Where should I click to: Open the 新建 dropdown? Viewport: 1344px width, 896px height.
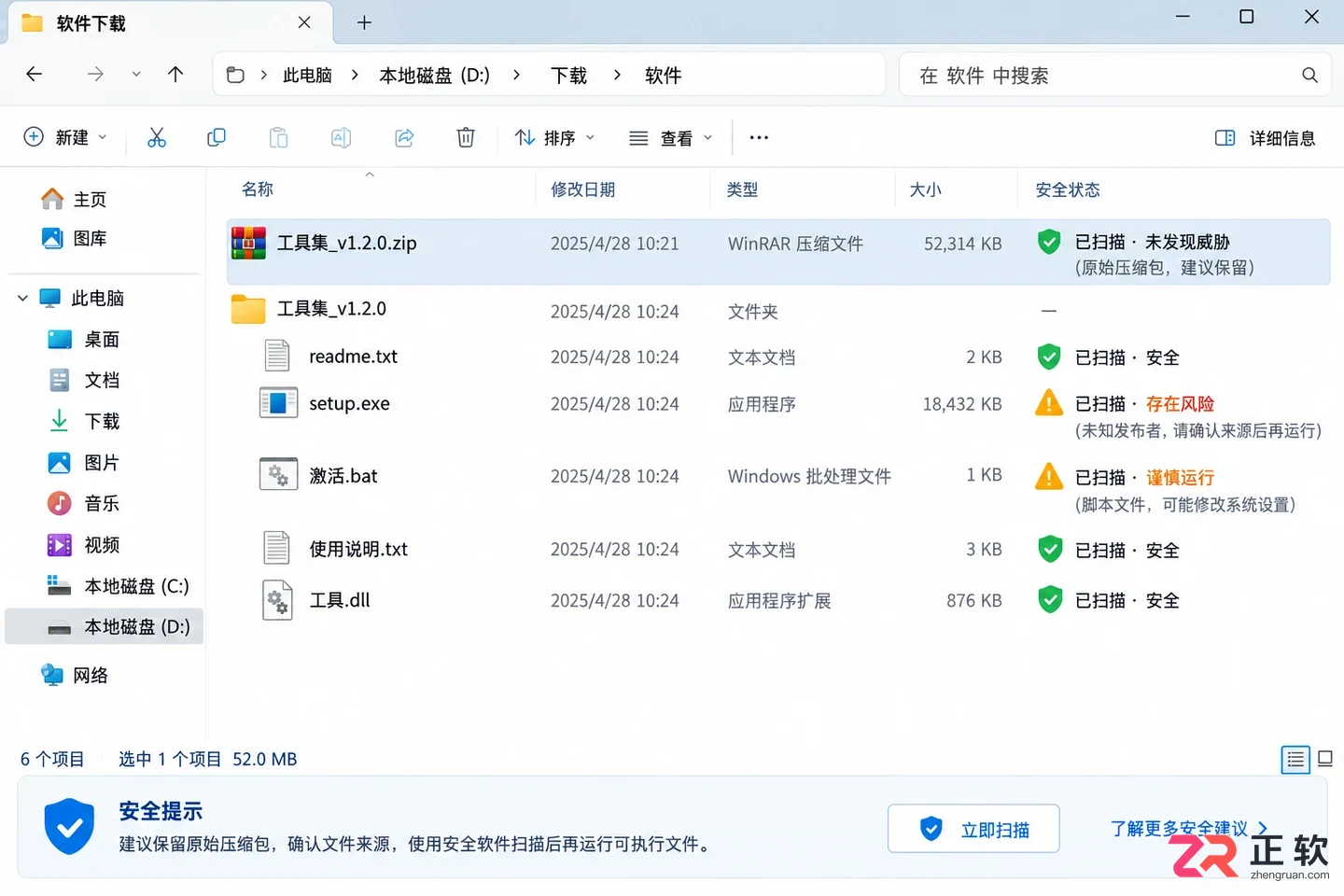65,138
